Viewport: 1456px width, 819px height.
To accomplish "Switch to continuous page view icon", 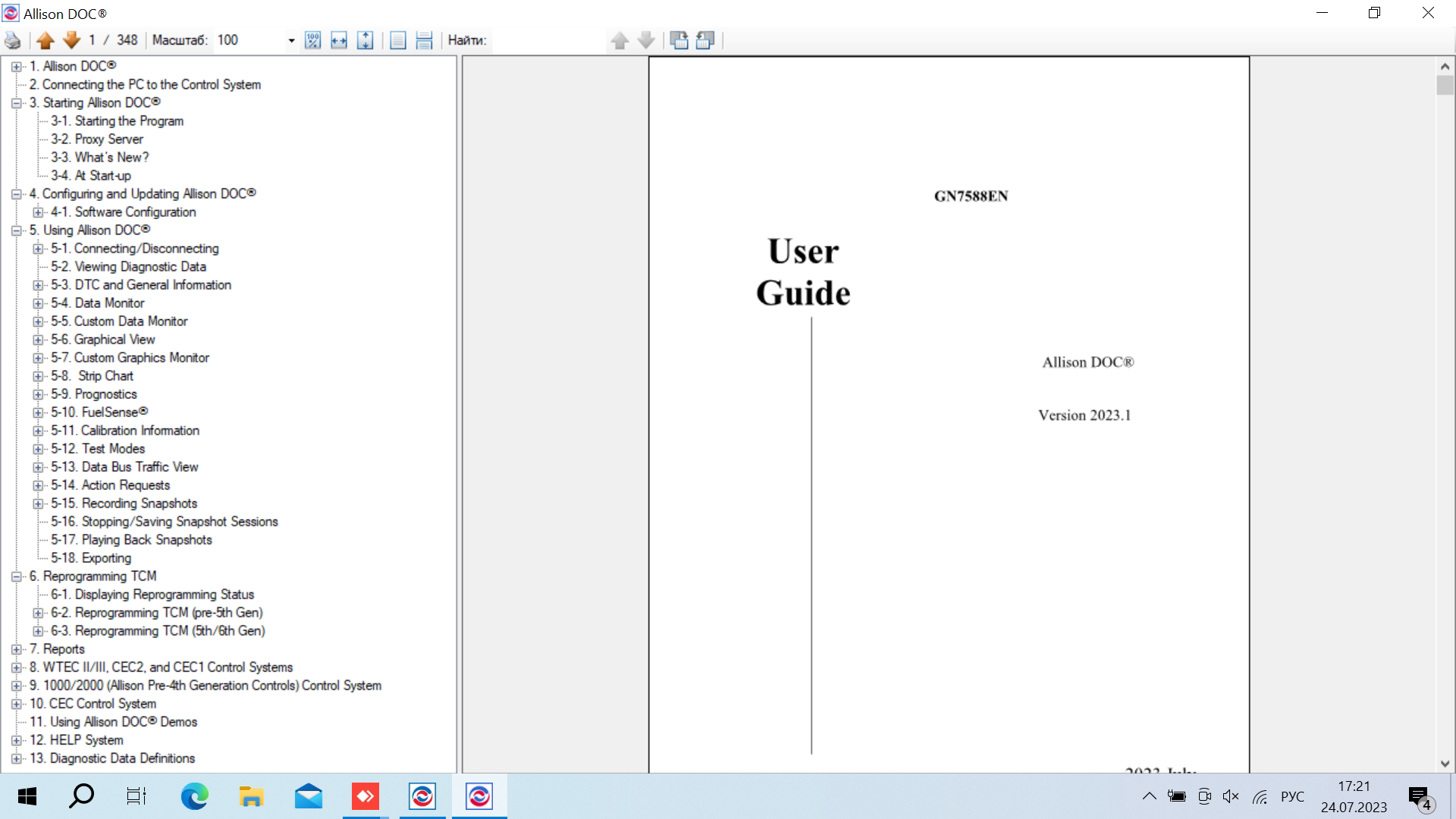I will click(424, 40).
